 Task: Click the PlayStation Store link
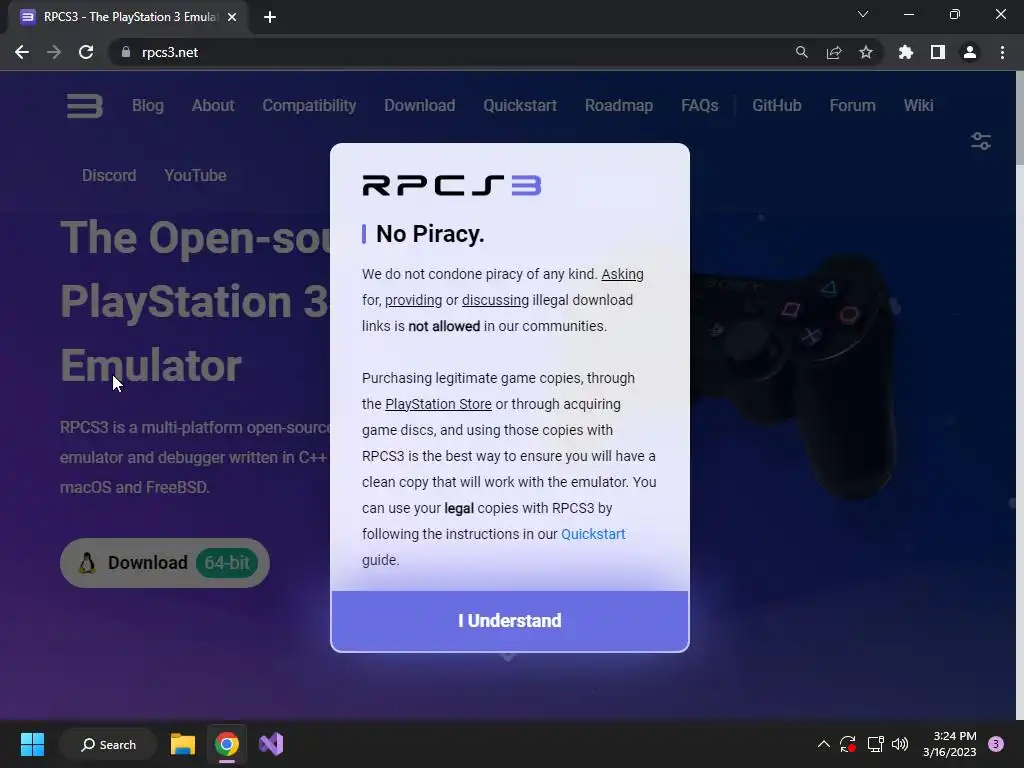pyautogui.click(x=438, y=404)
